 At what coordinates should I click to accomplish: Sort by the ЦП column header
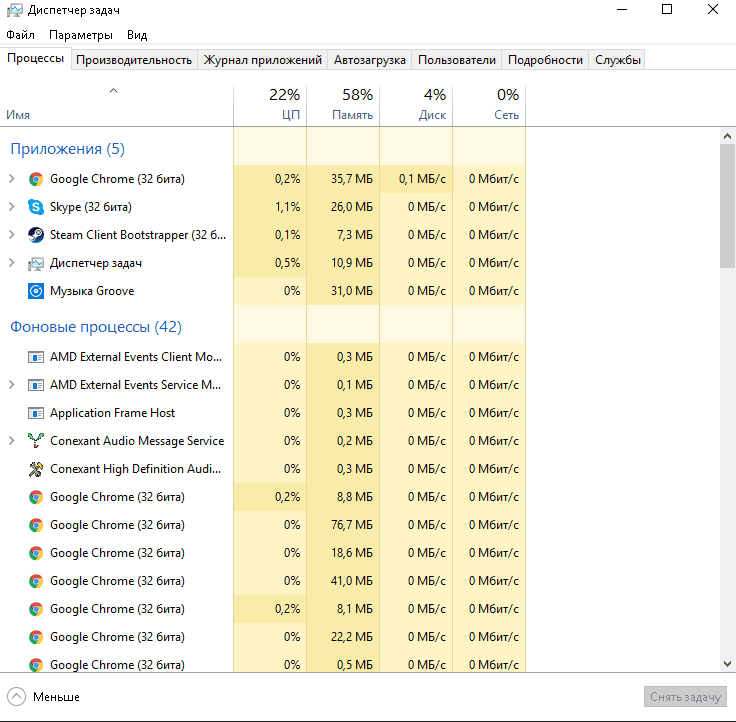(x=270, y=105)
